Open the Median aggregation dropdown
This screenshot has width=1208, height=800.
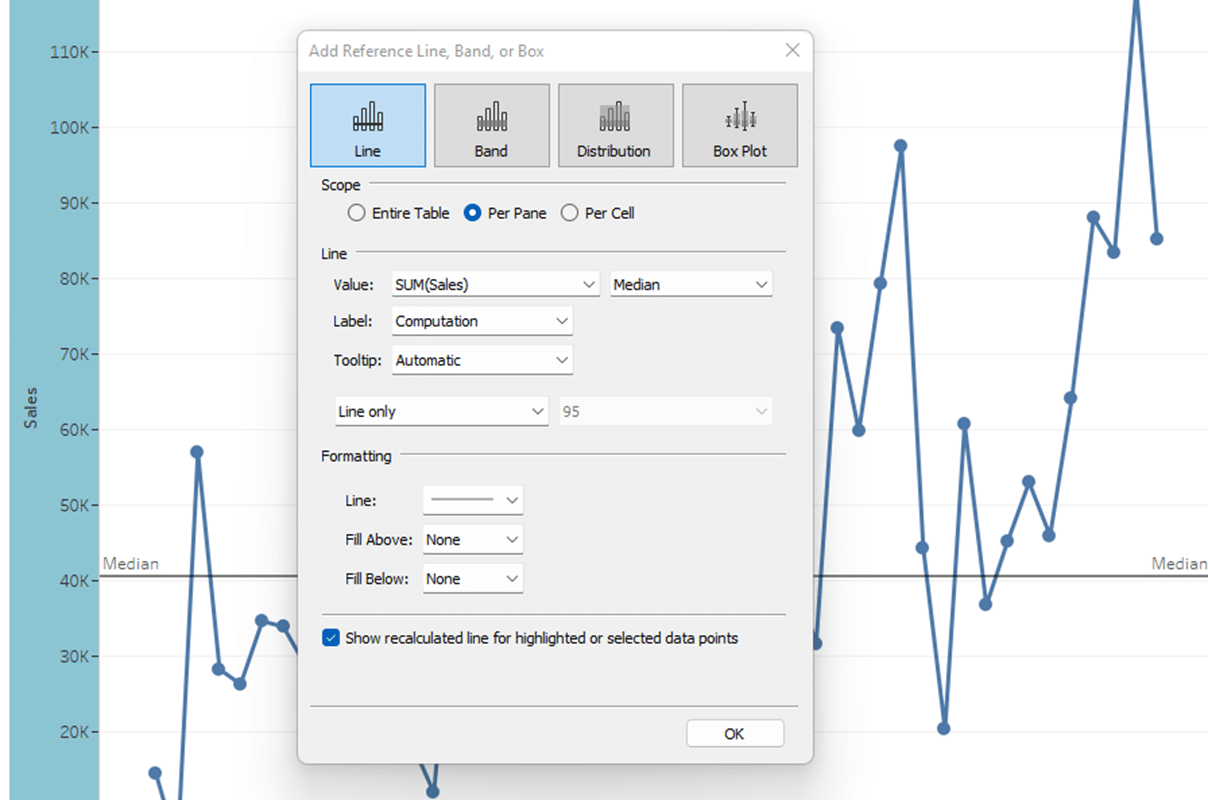pyautogui.click(x=692, y=284)
